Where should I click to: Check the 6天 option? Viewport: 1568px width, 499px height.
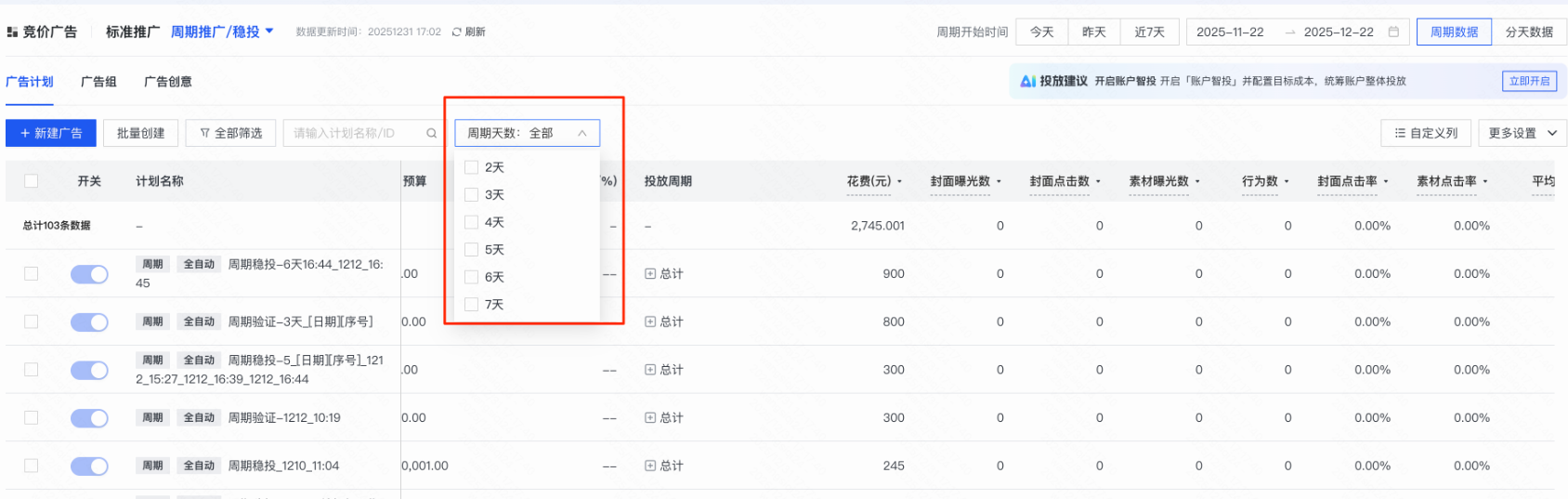click(471, 277)
